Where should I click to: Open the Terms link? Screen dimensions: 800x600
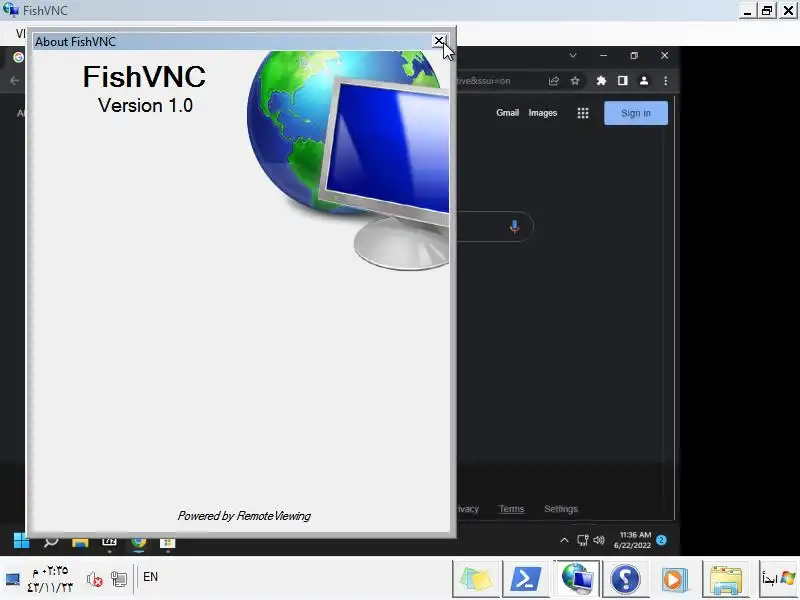pos(511,509)
